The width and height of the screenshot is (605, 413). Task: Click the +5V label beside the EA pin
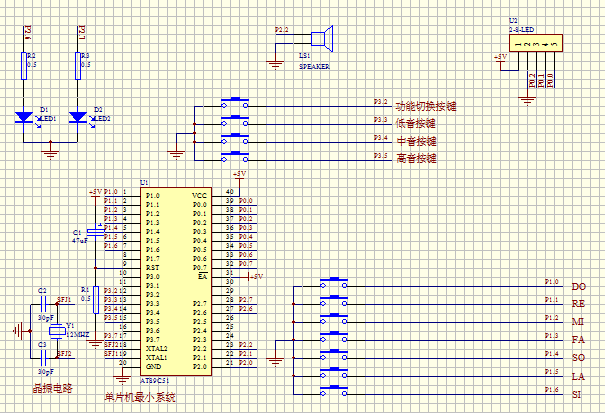click(256, 276)
